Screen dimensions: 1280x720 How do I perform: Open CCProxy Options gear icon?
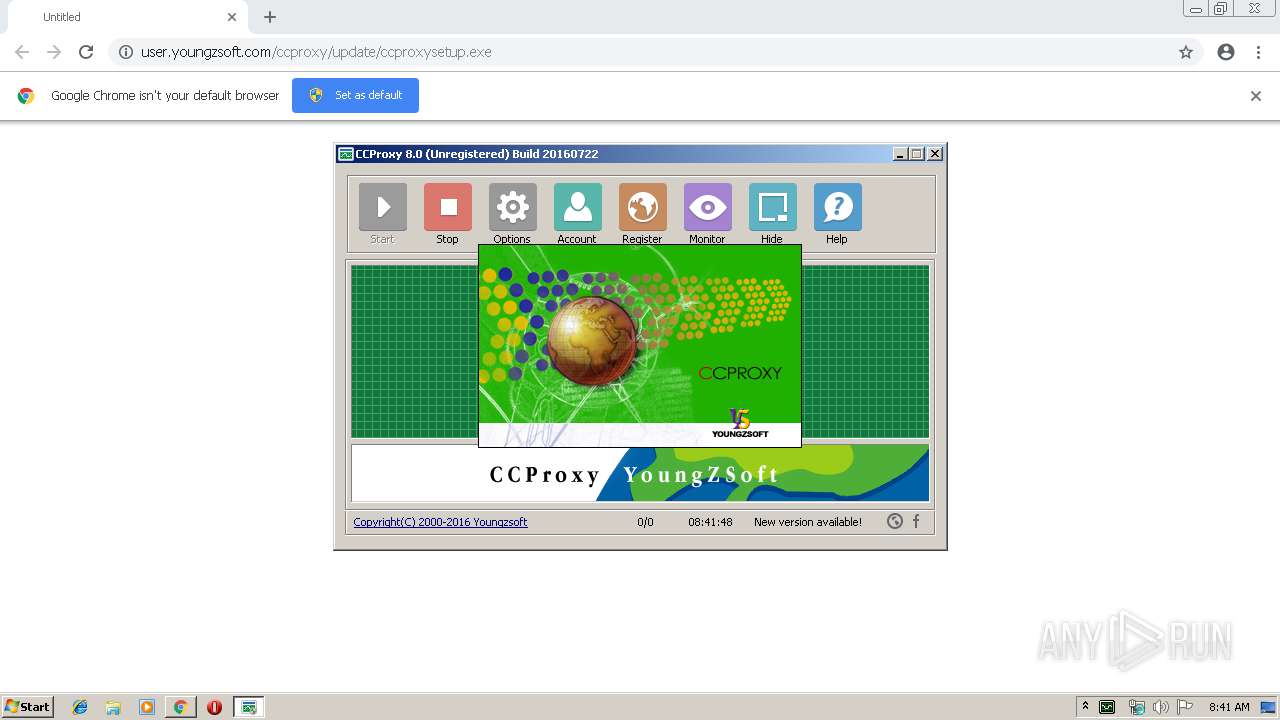[513, 207]
